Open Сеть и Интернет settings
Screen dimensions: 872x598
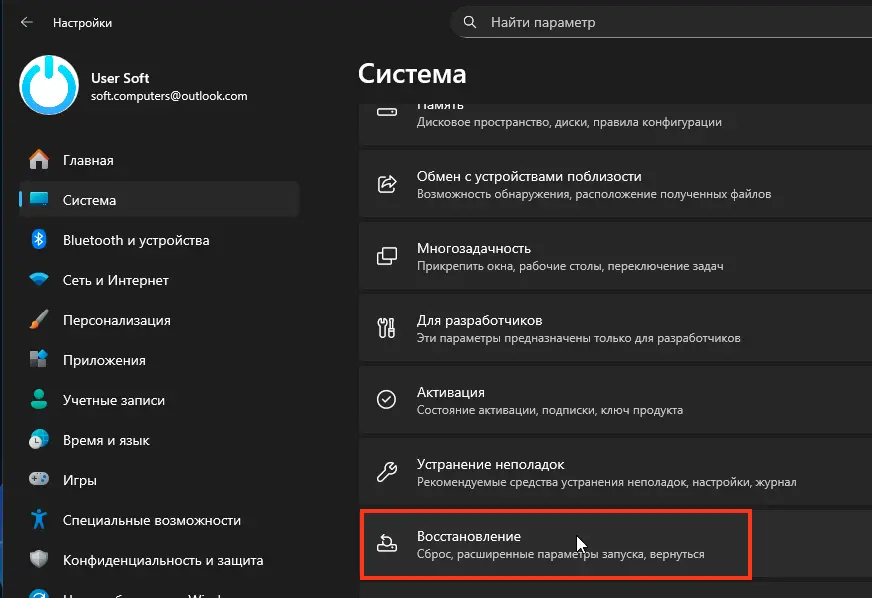pos(115,280)
